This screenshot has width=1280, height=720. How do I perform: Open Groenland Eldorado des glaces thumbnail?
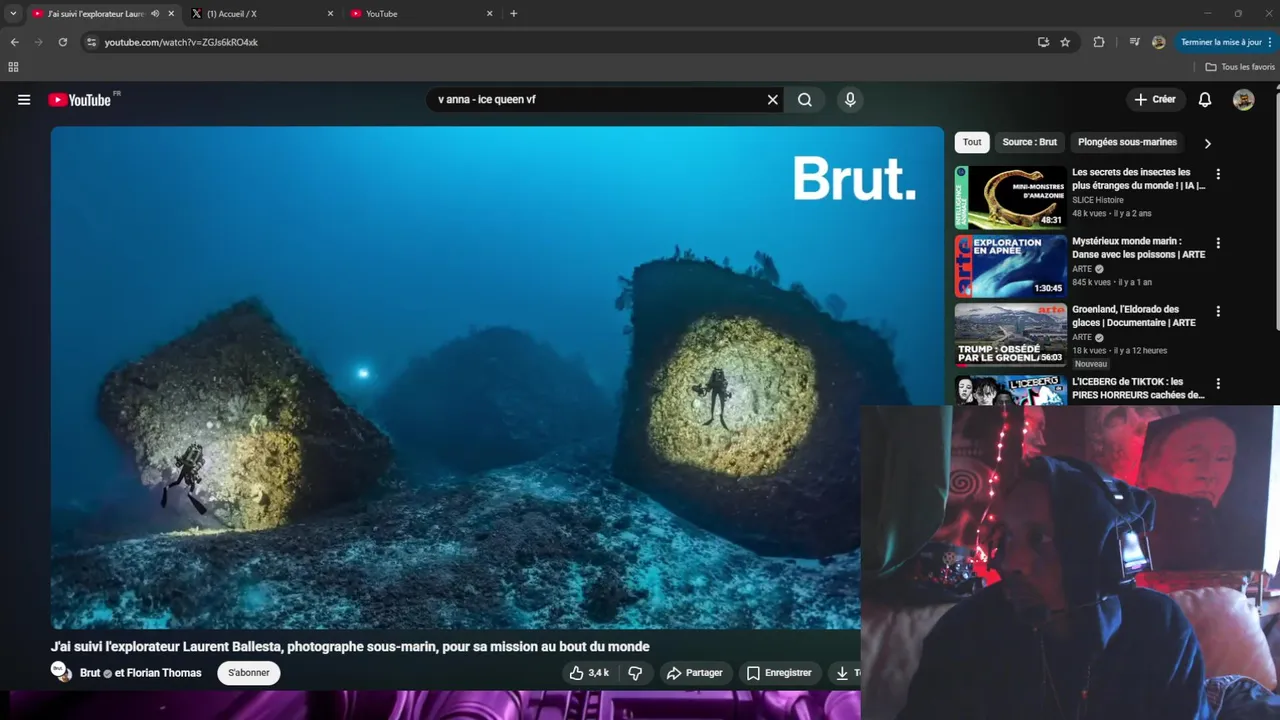coord(1010,335)
